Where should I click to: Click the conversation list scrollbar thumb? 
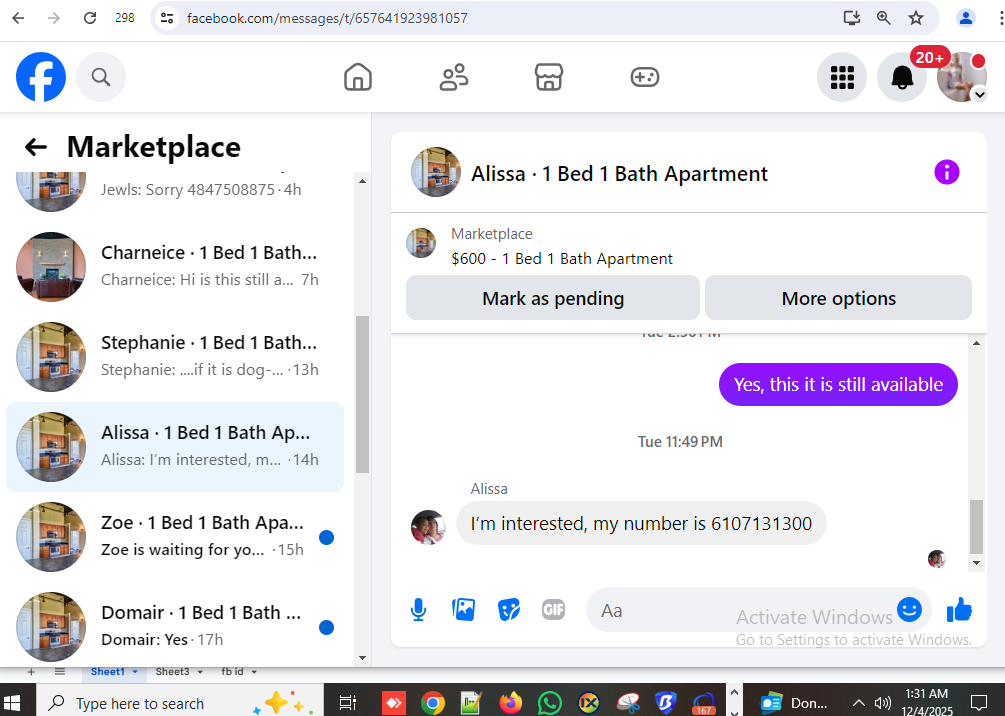[363, 394]
